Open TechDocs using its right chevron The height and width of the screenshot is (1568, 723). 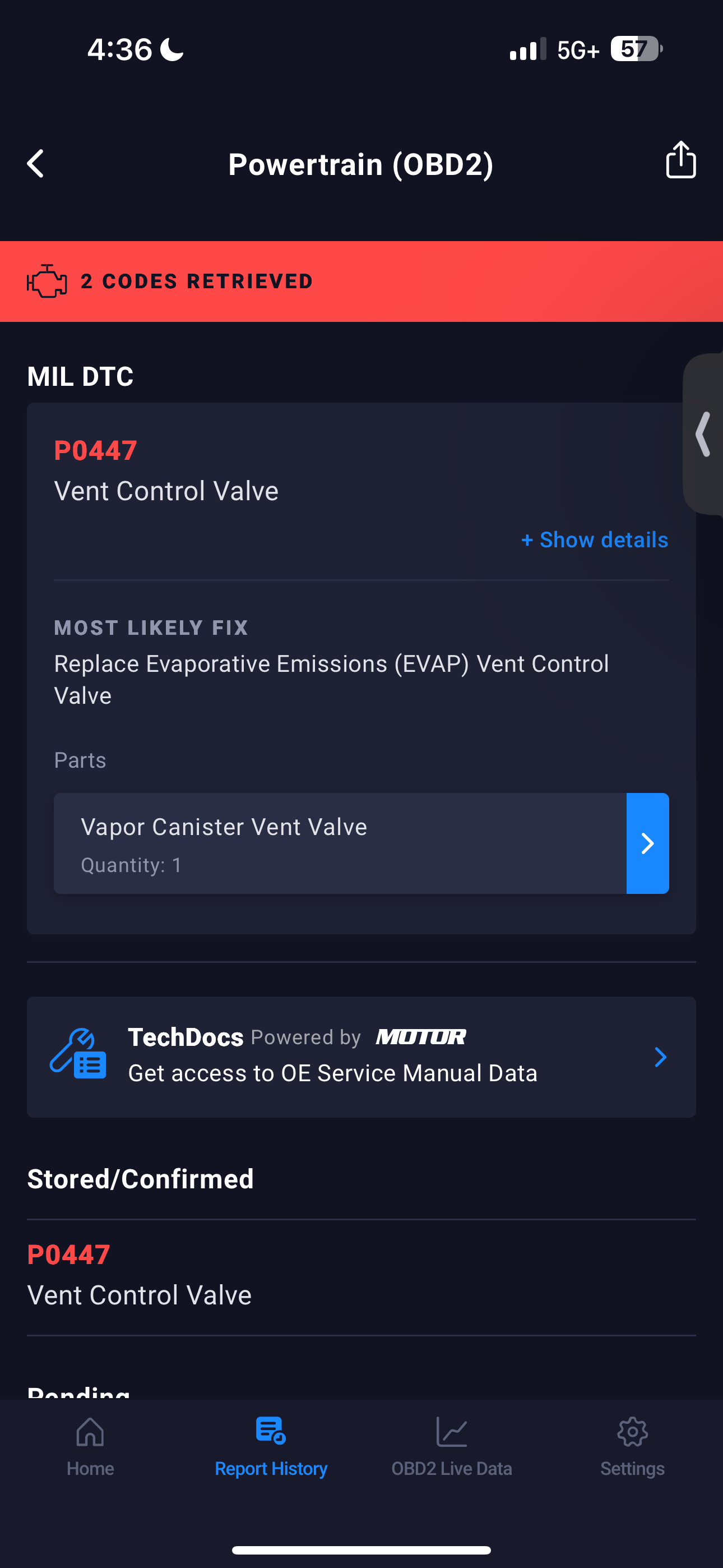[x=660, y=1057]
